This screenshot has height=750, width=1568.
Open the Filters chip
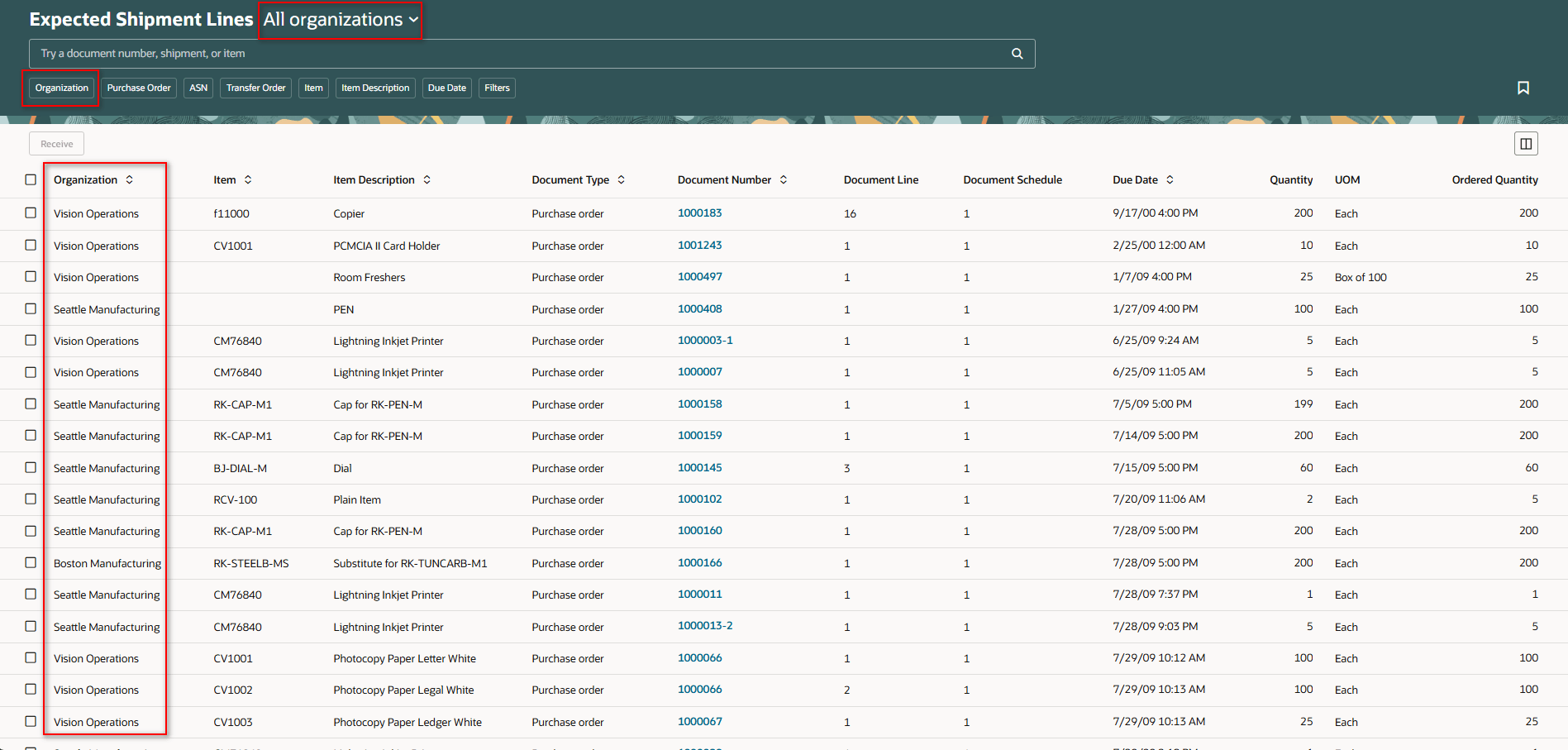click(497, 88)
